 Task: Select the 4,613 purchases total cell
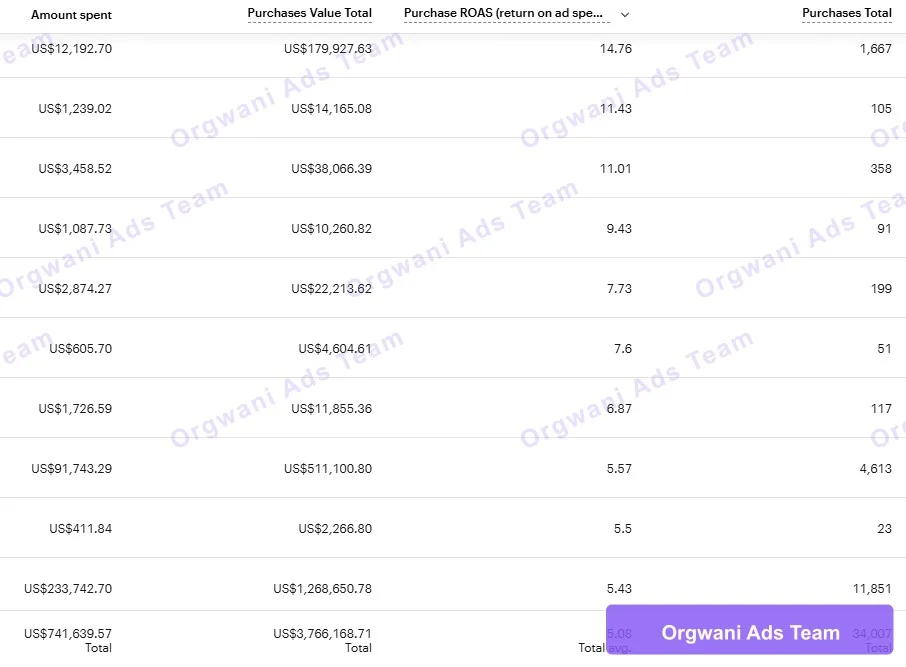(875, 469)
